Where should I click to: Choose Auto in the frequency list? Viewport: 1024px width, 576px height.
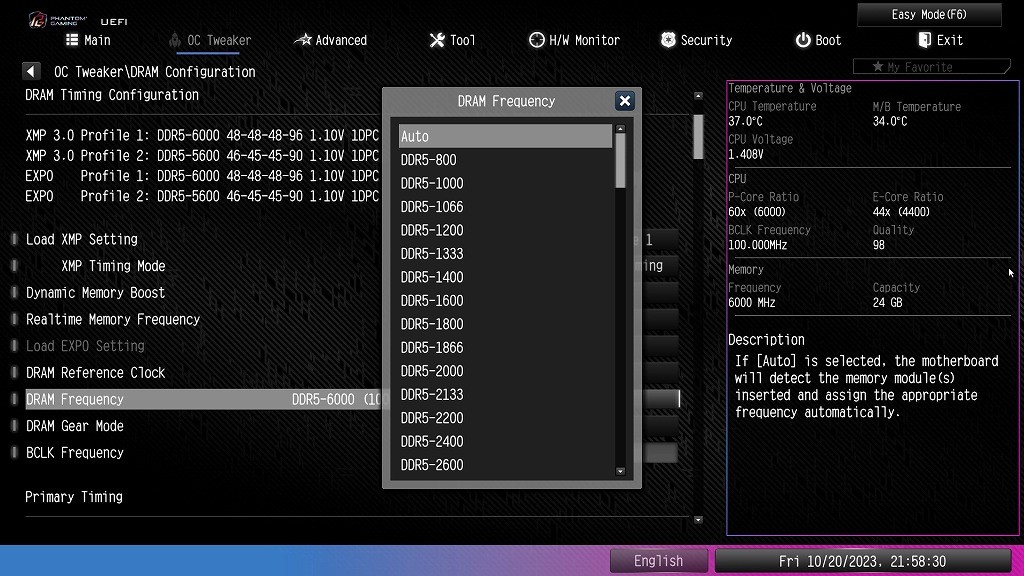(x=505, y=137)
